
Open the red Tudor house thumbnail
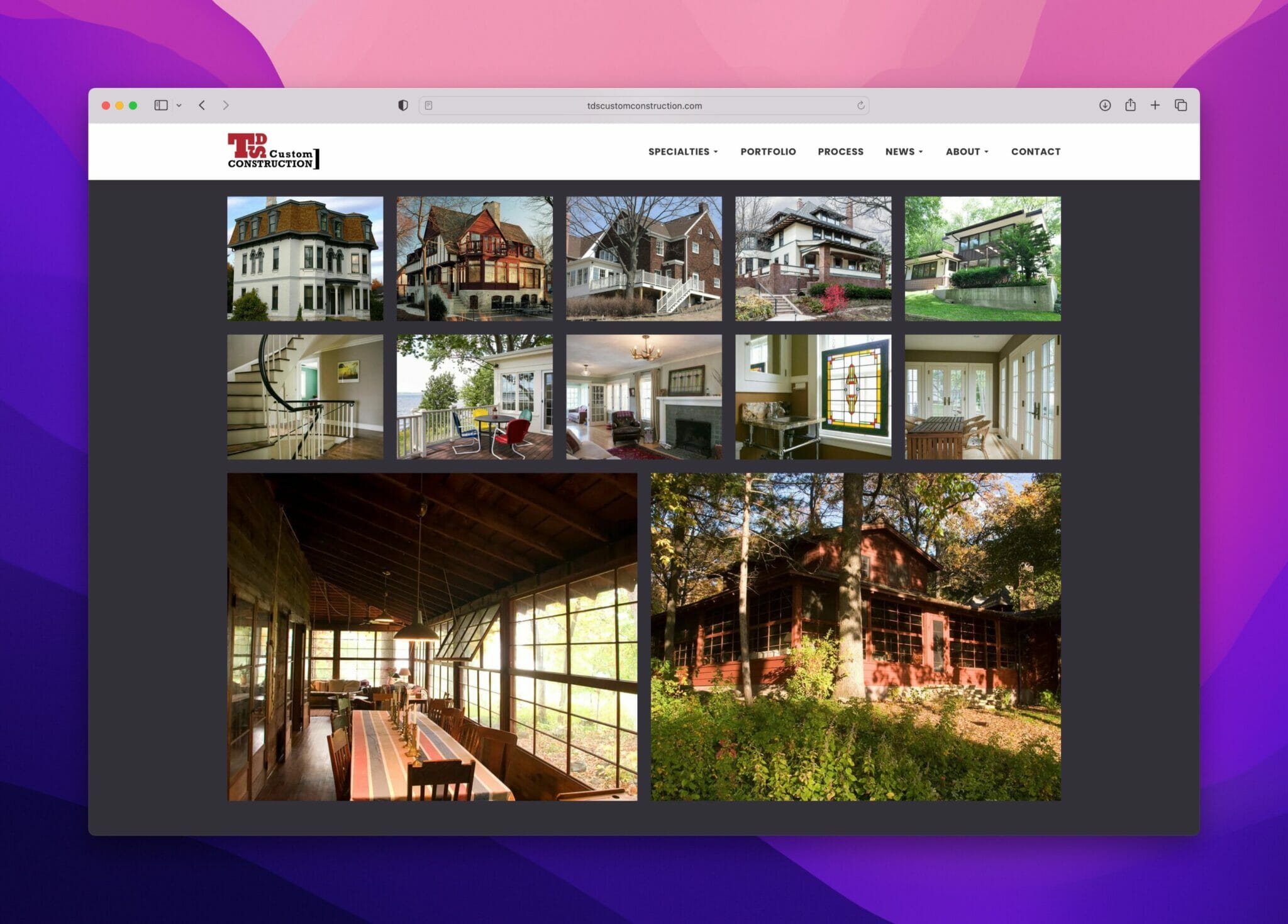[475, 259]
